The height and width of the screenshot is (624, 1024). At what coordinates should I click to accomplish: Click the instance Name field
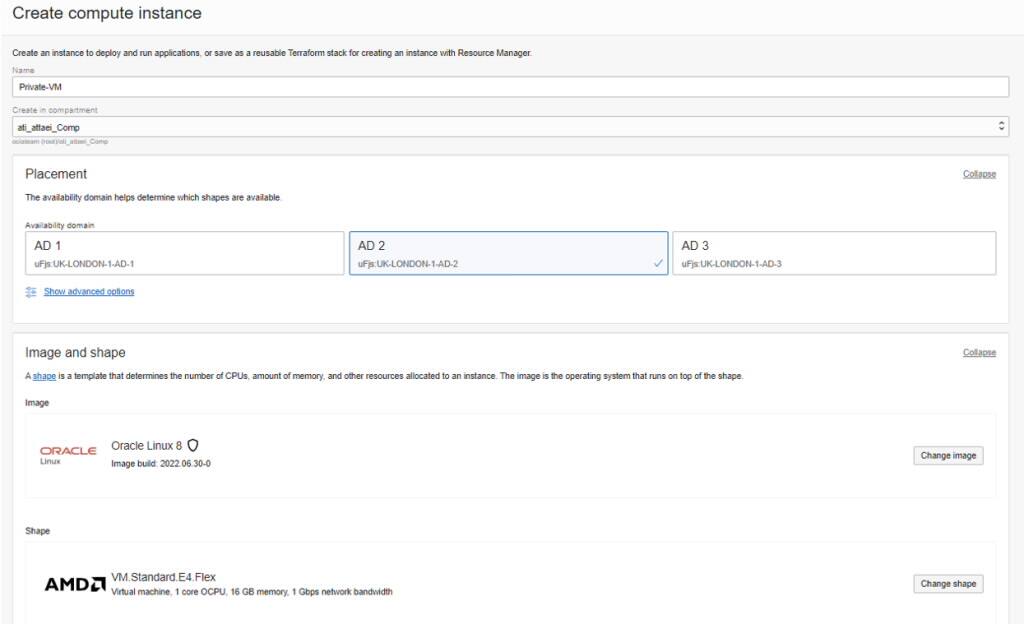pos(509,85)
